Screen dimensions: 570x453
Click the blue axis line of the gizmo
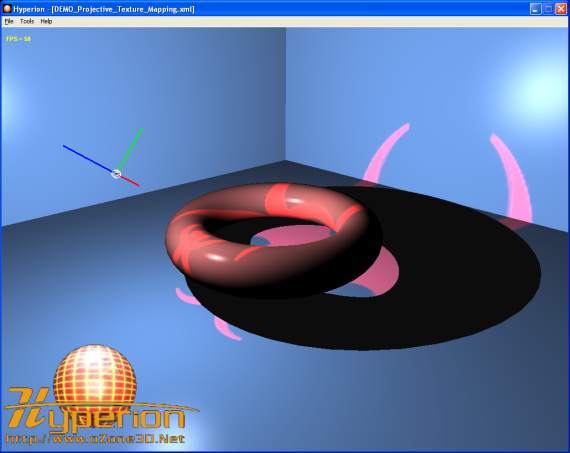click(x=88, y=159)
